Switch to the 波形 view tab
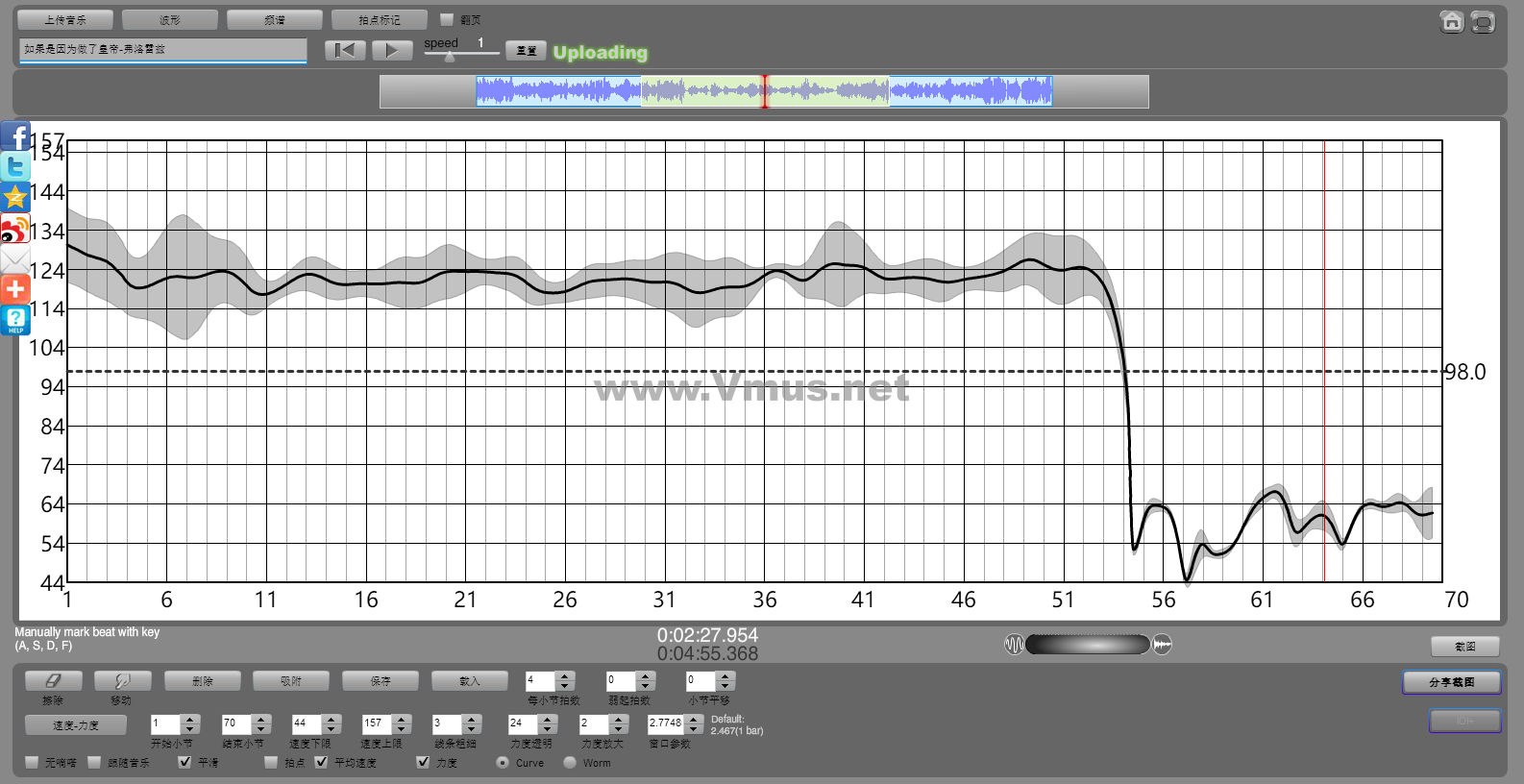This screenshot has width=1524, height=784. point(170,19)
